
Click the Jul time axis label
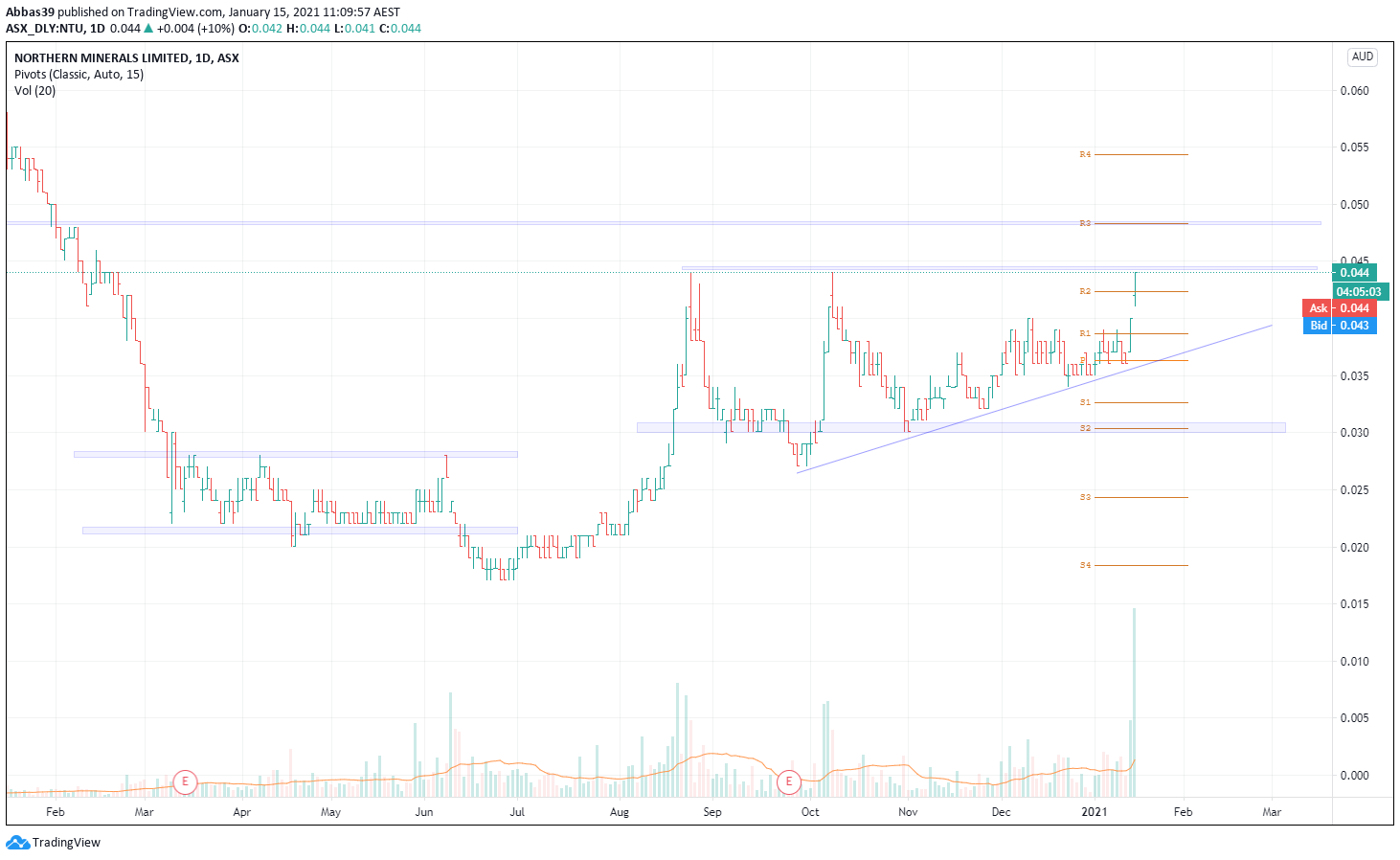point(517,812)
